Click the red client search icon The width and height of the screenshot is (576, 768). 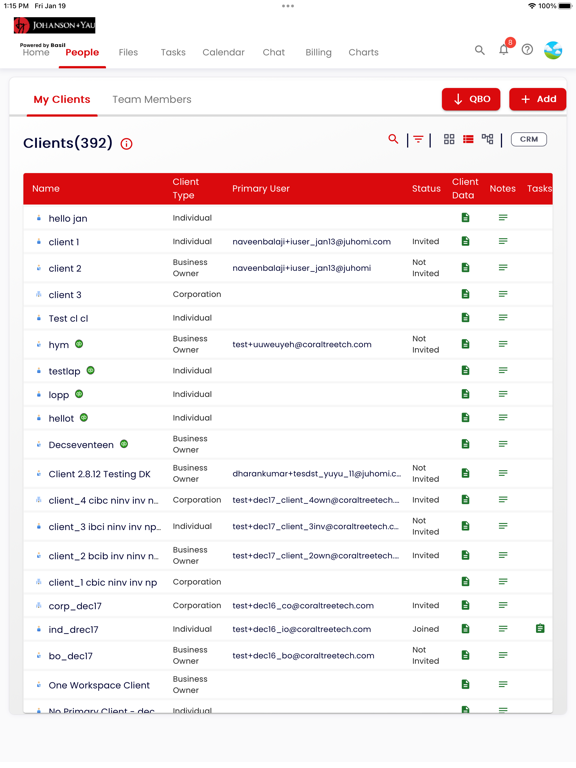pyautogui.click(x=393, y=139)
